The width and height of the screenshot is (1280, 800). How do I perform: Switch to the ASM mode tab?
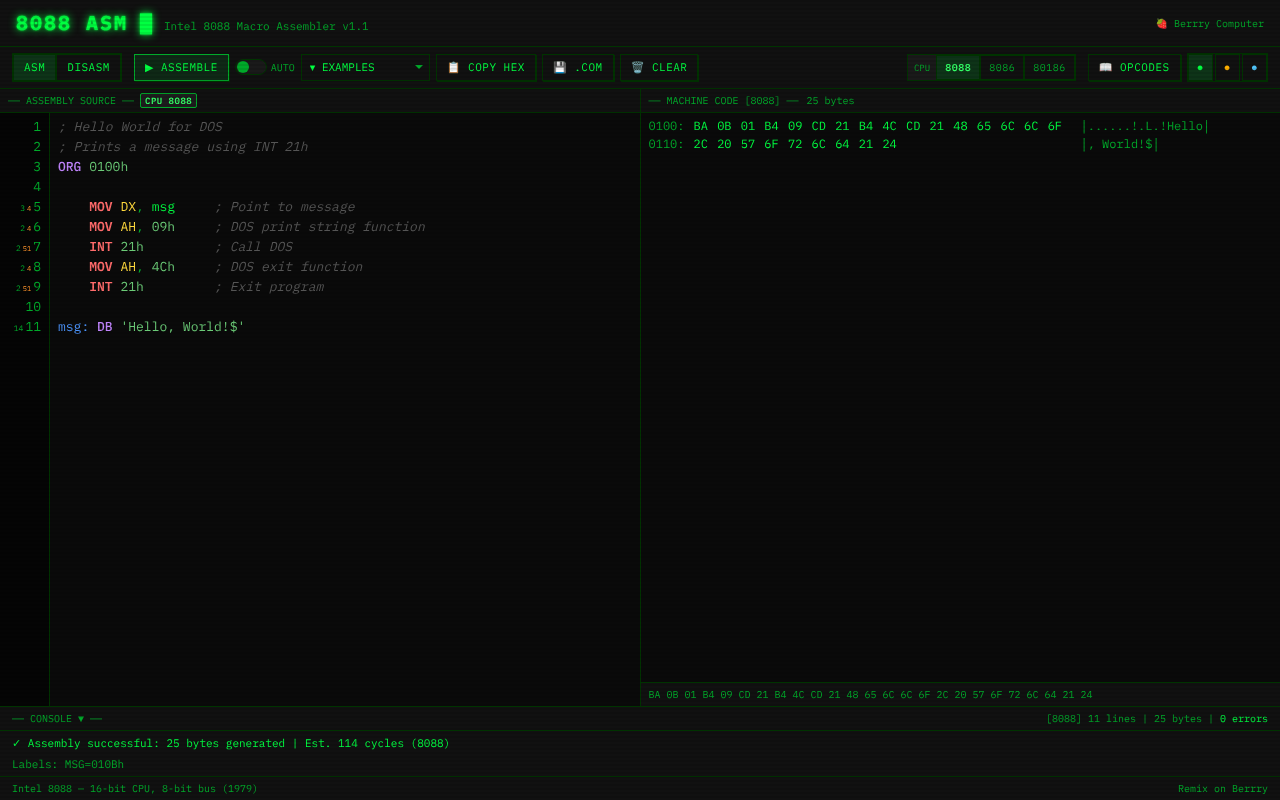35,68
